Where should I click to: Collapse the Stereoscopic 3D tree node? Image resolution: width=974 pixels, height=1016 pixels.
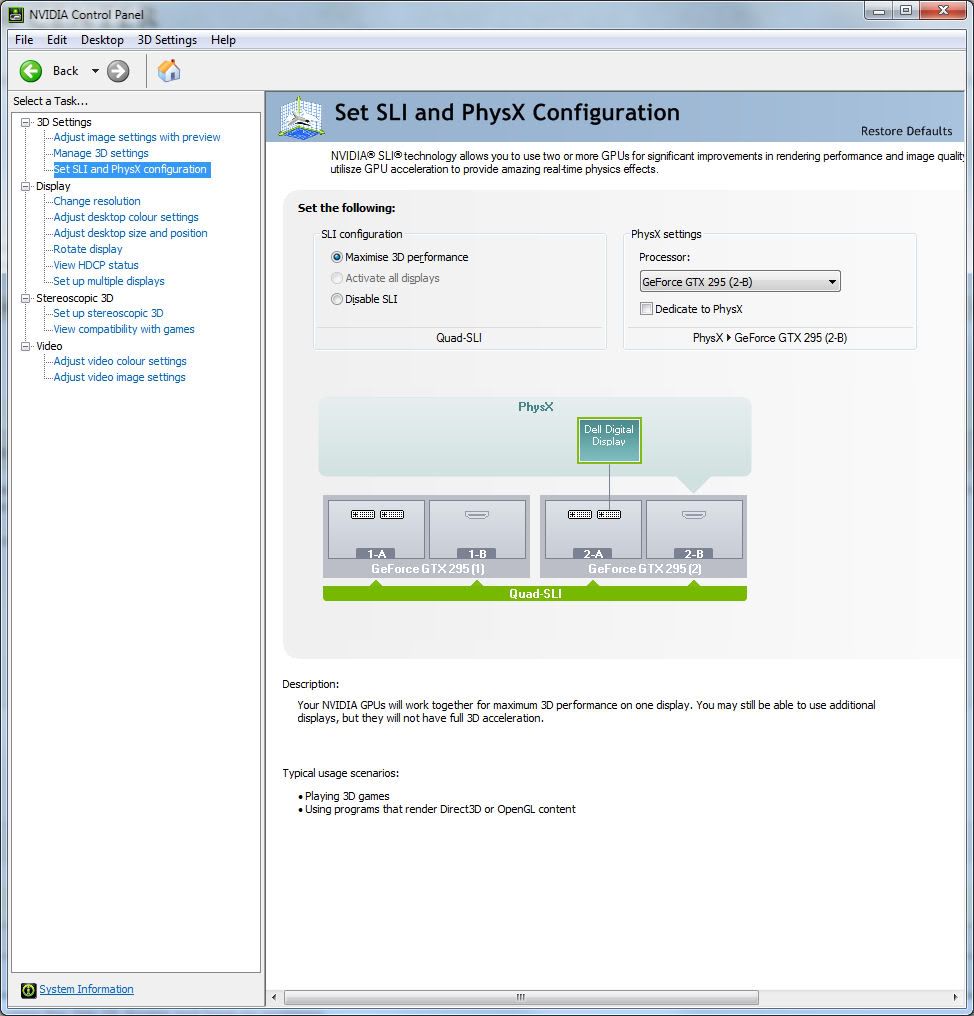pos(26,298)
